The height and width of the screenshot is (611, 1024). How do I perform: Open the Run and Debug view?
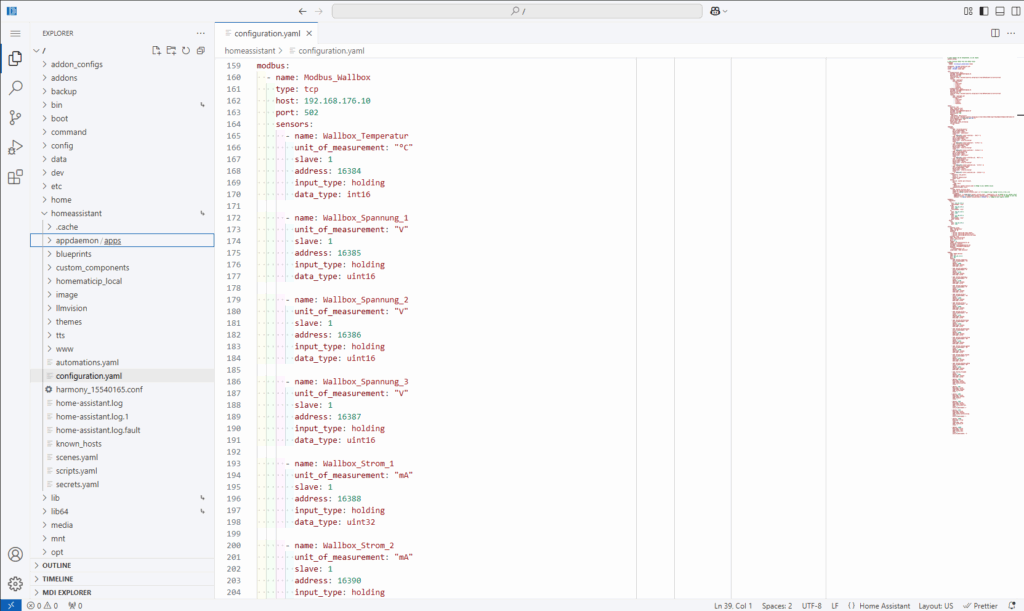pos(16,148)
